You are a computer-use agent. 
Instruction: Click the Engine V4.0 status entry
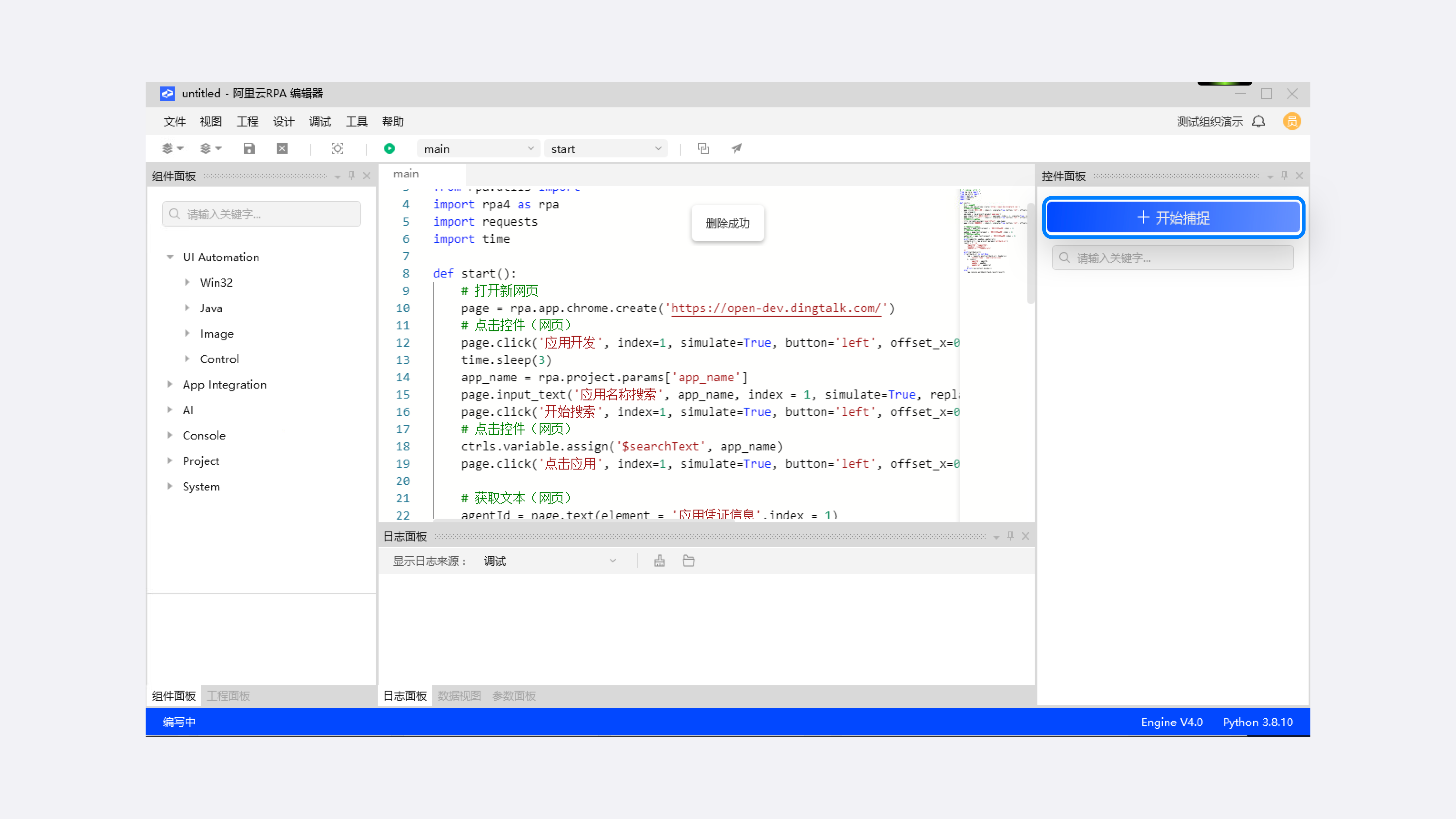pyautogui.click(x=1172, y=722)
